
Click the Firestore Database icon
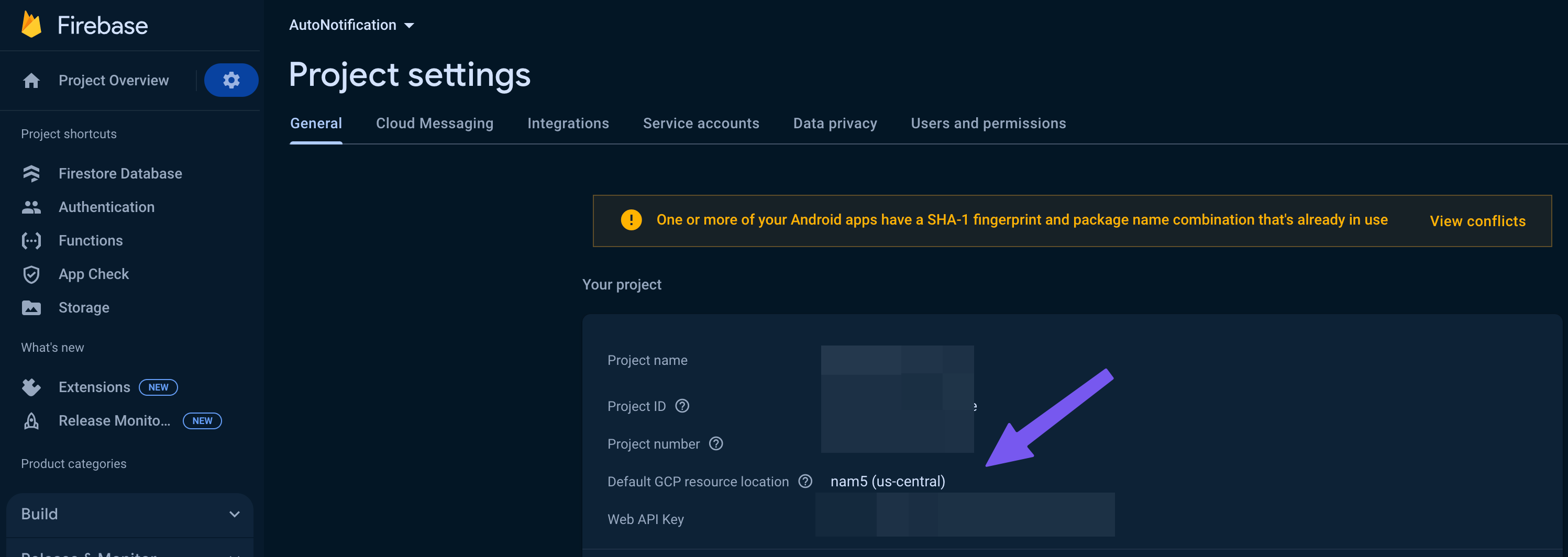point(31,173)
